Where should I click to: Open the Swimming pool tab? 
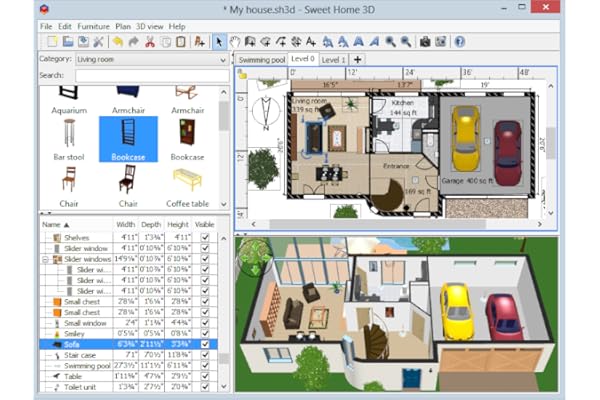coord(262,60)
